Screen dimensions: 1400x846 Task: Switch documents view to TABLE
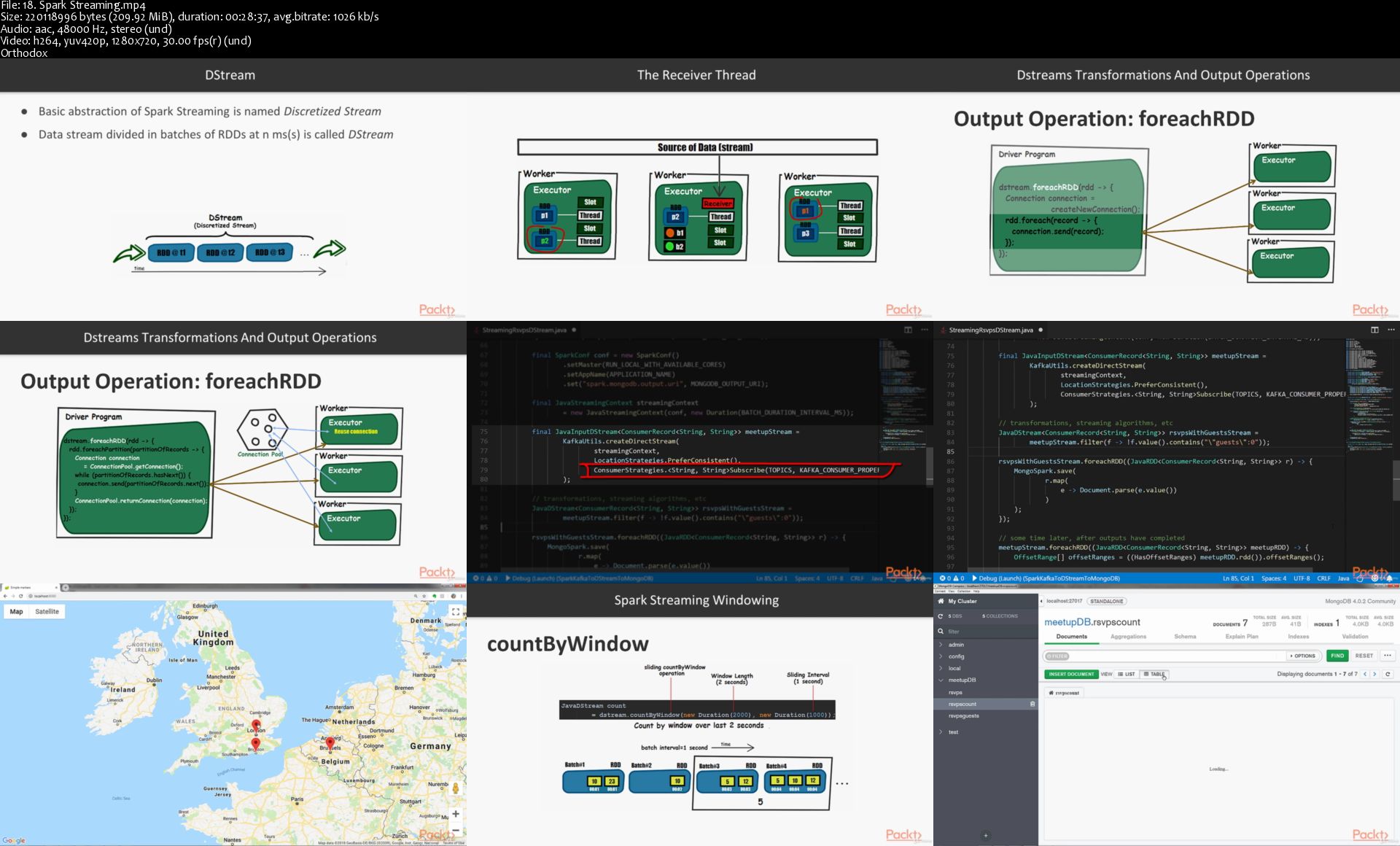tap(1154, 674)
